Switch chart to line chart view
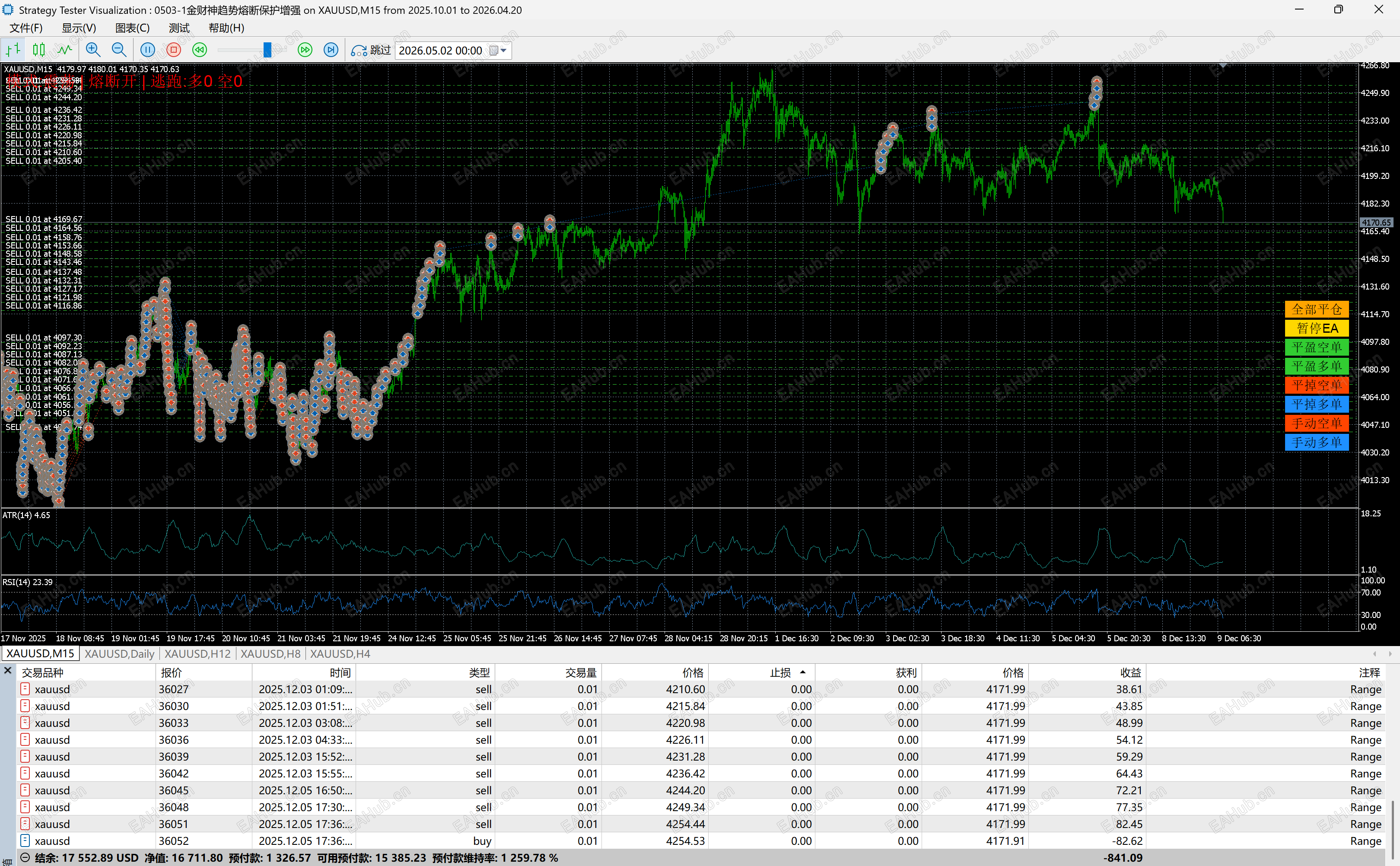1400x866 pixels. 65,50
